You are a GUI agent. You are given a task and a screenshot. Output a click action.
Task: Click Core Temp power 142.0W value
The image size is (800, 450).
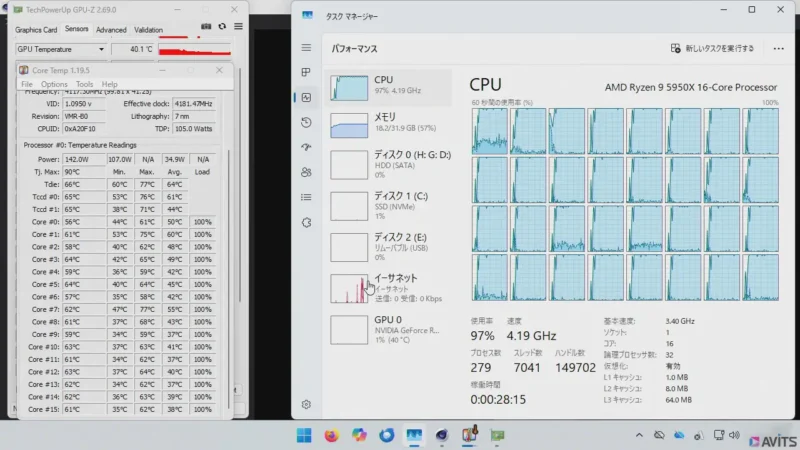[84, 159]
